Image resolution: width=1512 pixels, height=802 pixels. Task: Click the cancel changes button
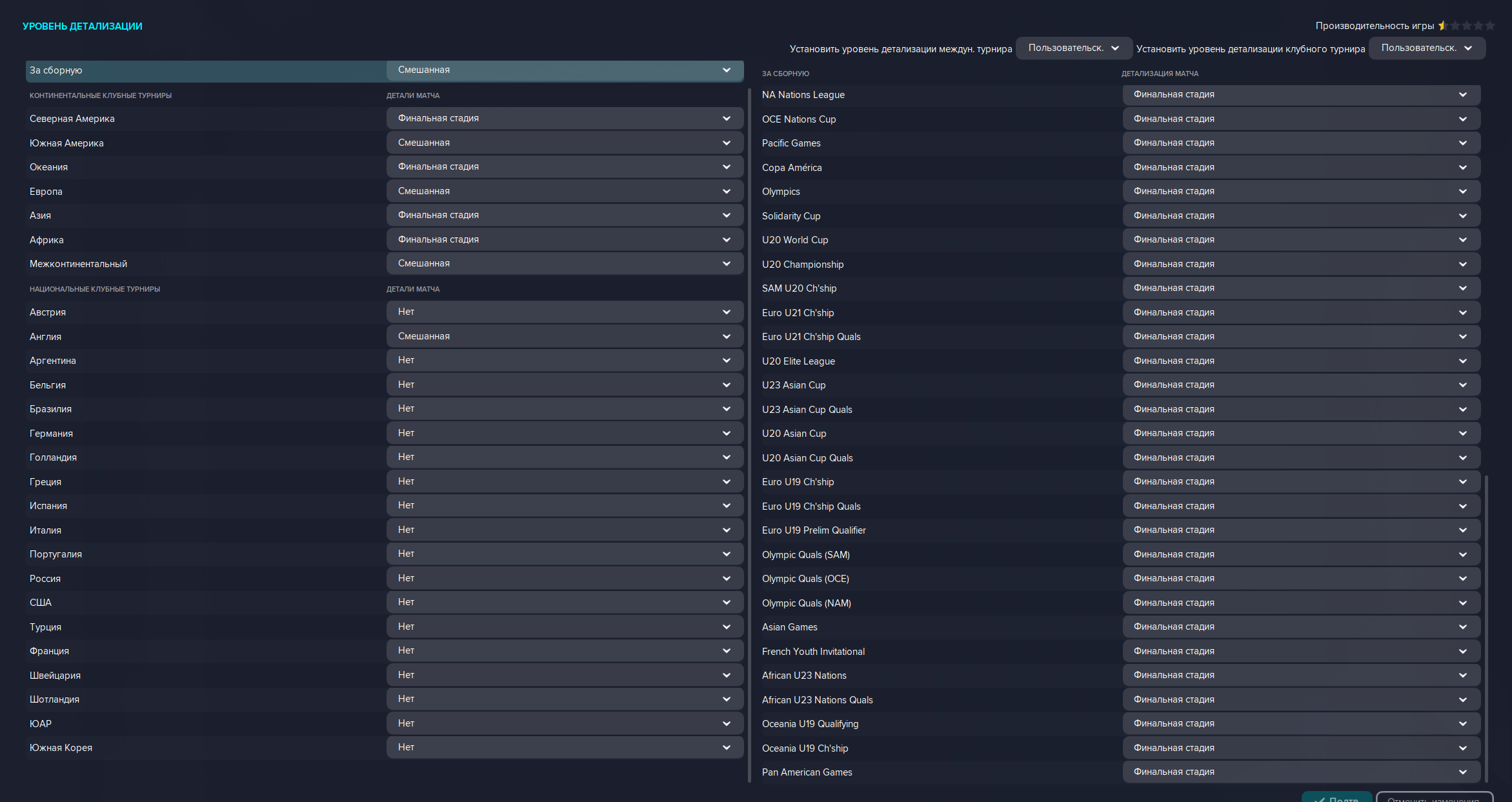tap(1434, 798)
